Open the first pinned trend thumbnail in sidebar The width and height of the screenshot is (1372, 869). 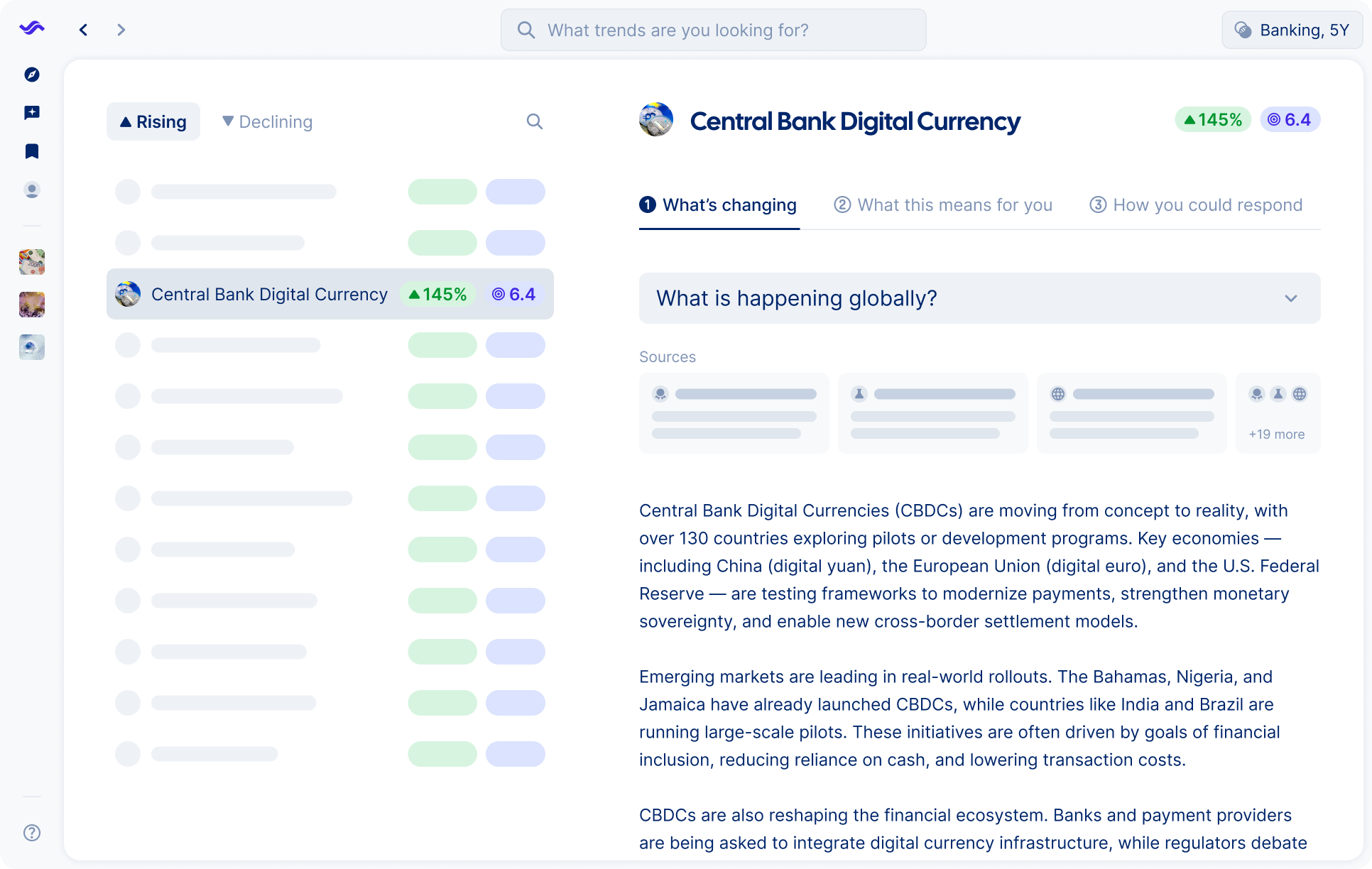[x=32, y=262]
